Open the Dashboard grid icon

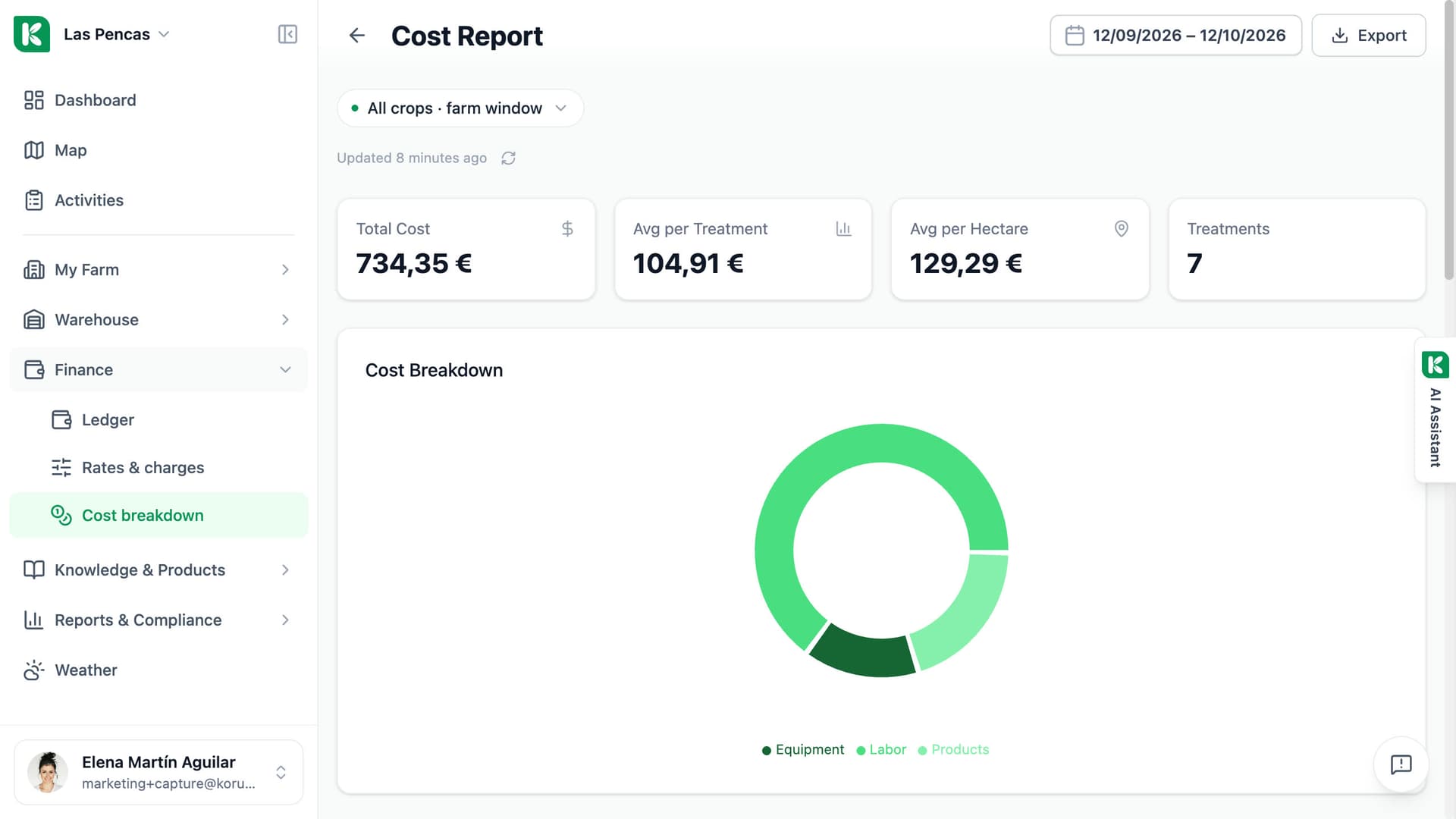(34, 100)
